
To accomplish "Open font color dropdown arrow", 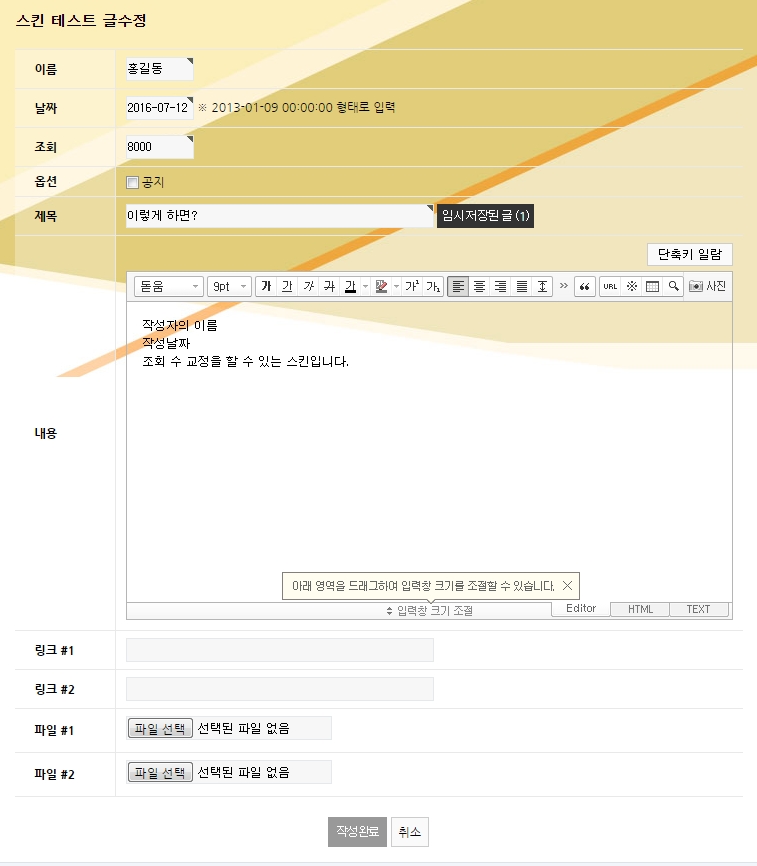I will 365,286.
